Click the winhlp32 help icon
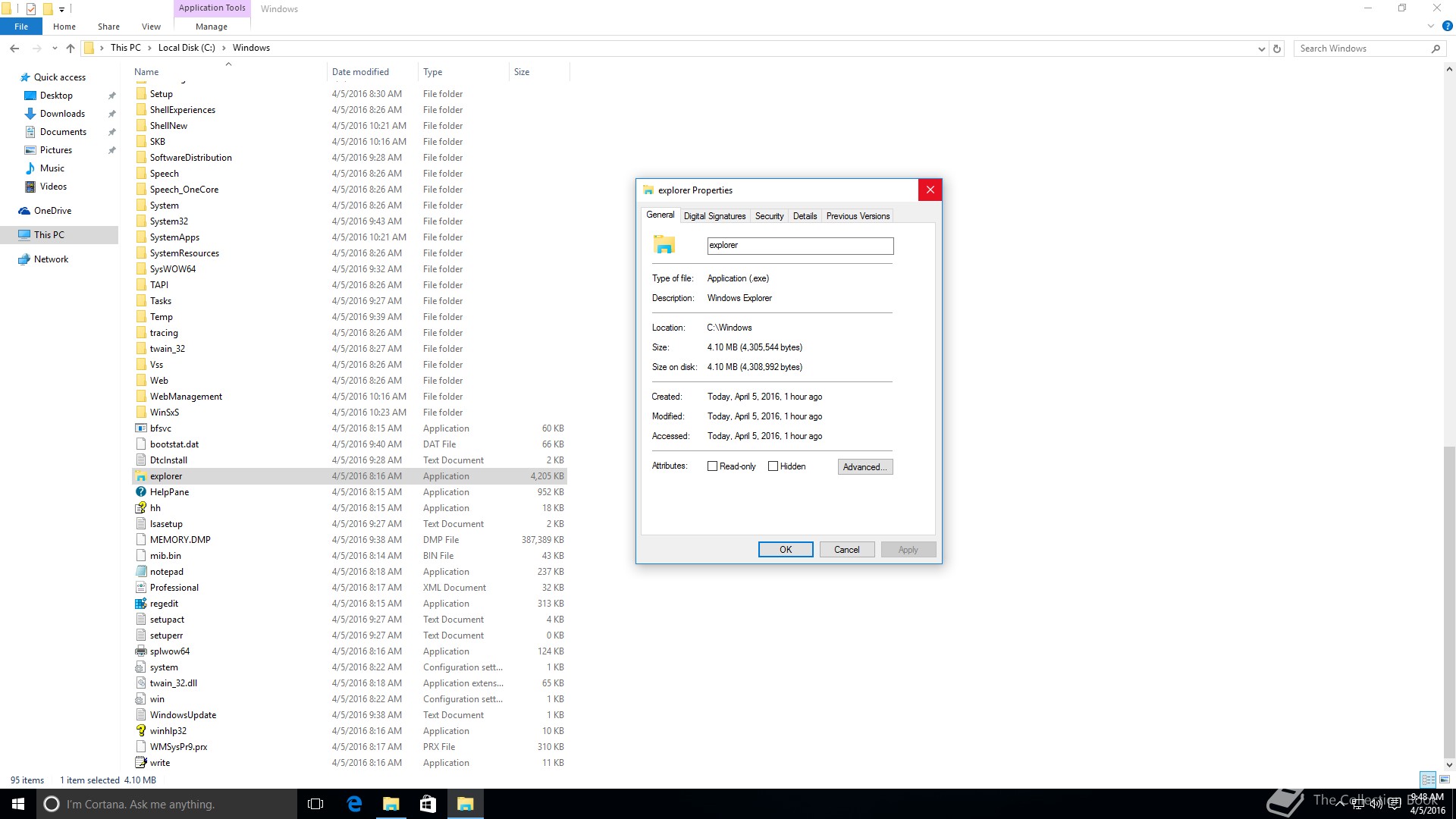The image size is (1456, 819). point(140,731)
